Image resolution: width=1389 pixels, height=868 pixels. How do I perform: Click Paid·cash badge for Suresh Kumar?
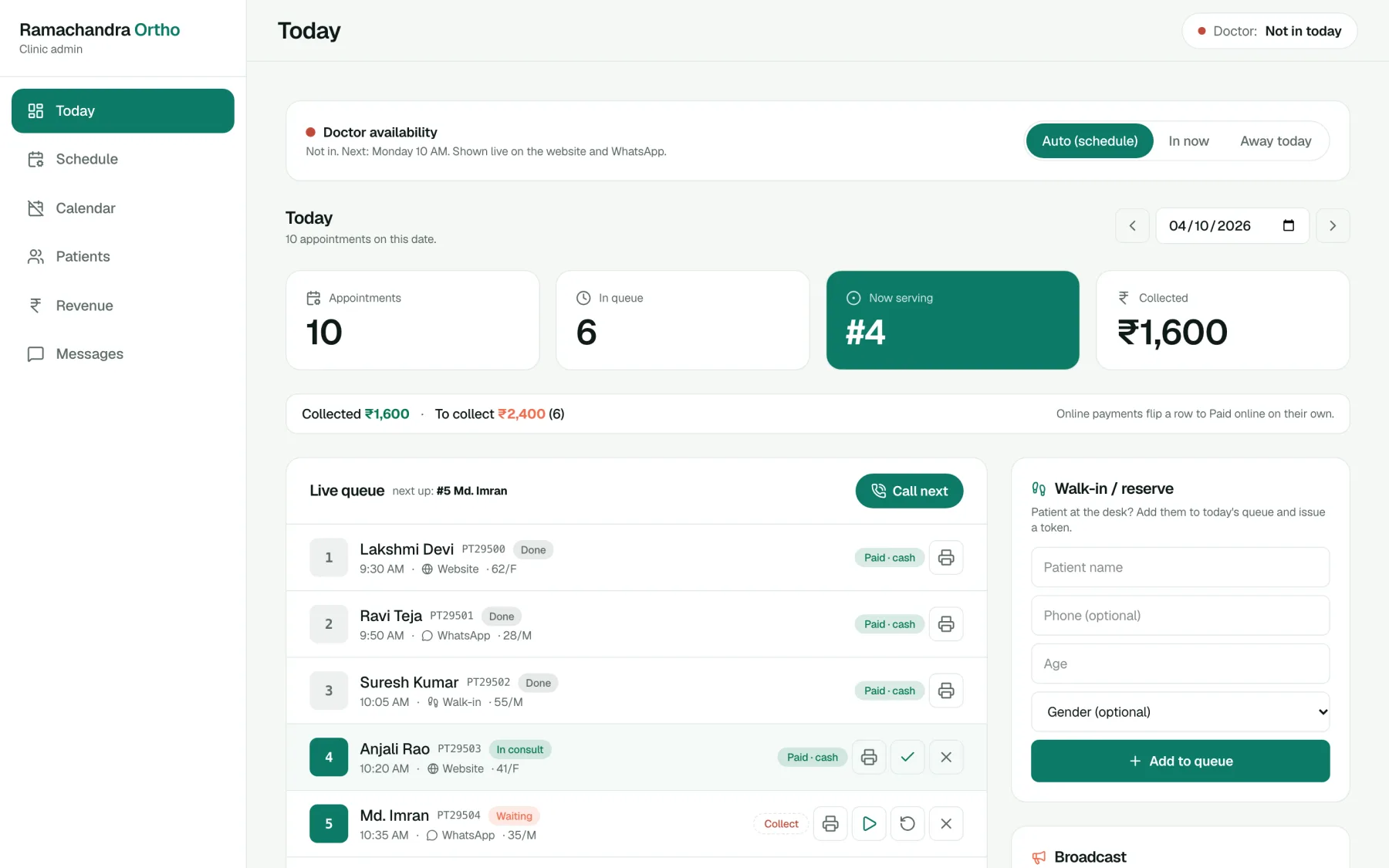889,691
